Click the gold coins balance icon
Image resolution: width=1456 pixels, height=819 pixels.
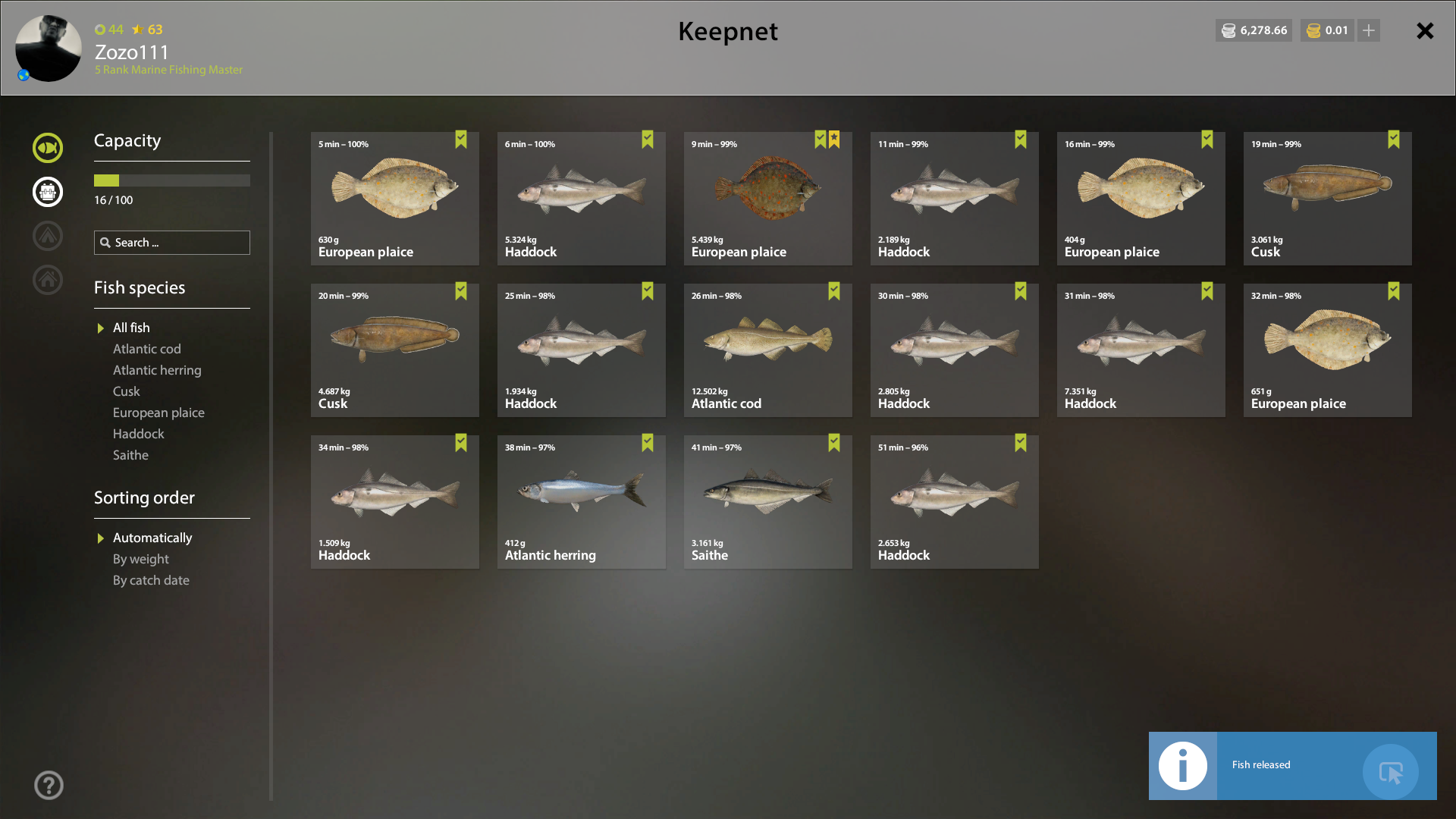pos(1313,30)
